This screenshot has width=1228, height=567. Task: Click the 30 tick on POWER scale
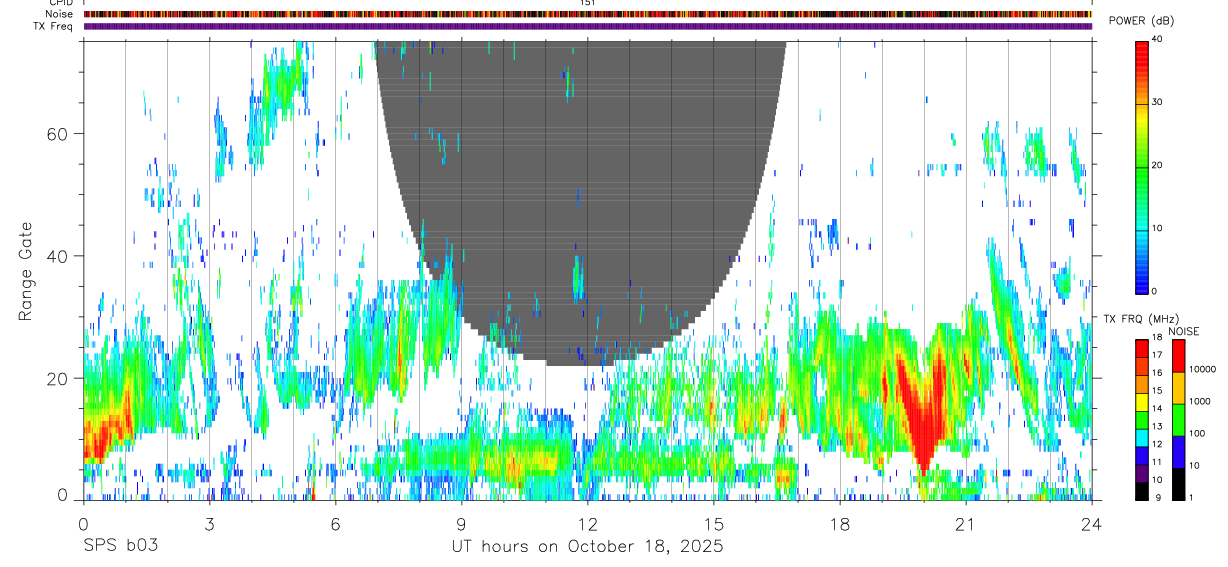point(1159,102)
